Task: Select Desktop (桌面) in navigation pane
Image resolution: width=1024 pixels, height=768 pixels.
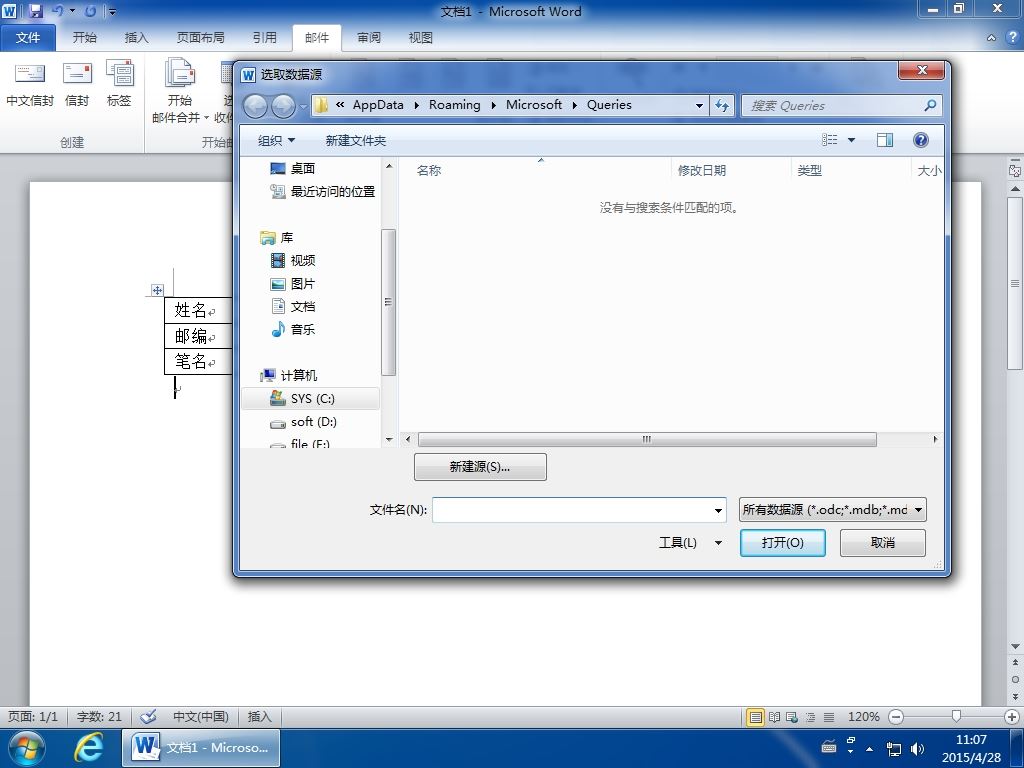Action: tap(293, 168)
